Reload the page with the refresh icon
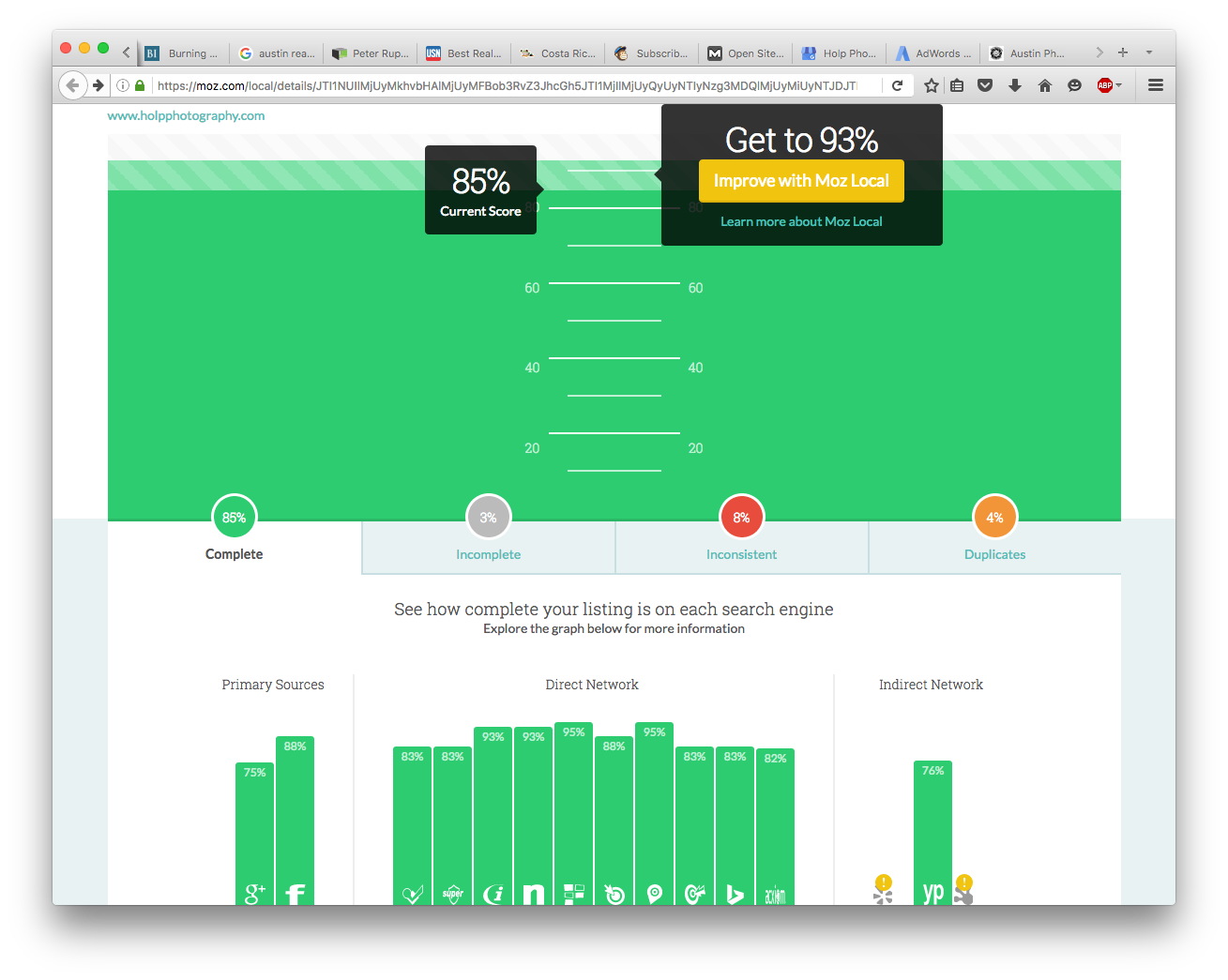 click(897, 85)
